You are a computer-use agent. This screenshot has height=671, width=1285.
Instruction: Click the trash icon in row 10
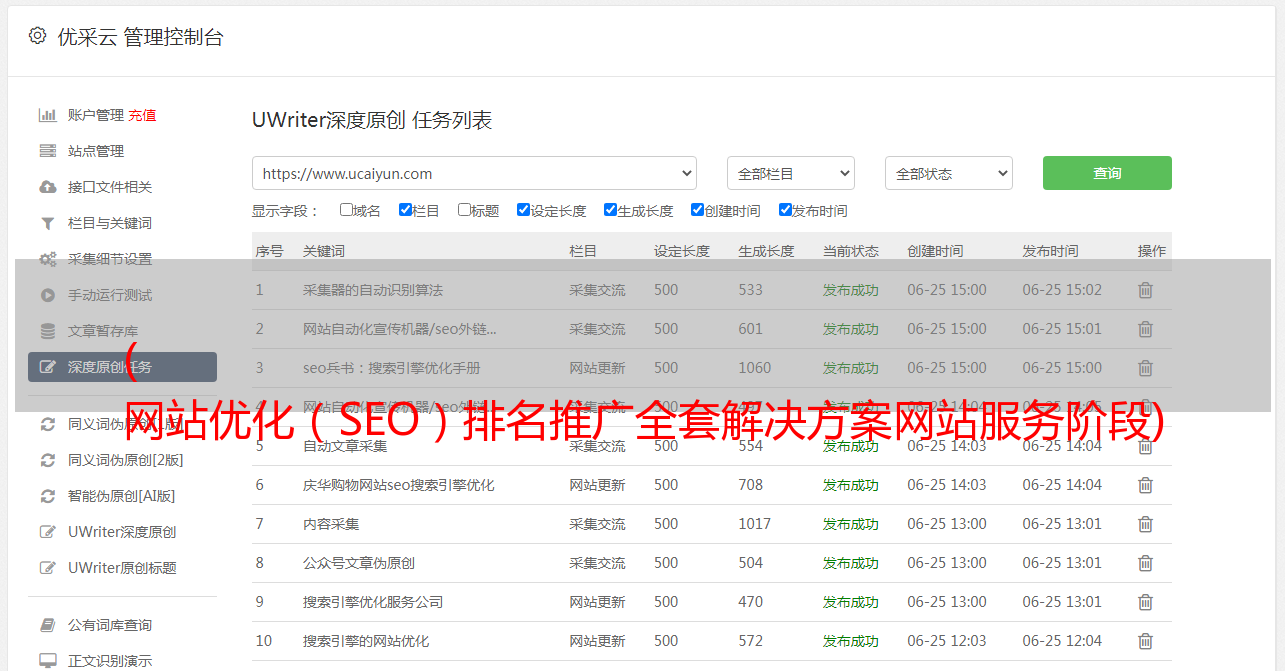tap(1145, 641)
